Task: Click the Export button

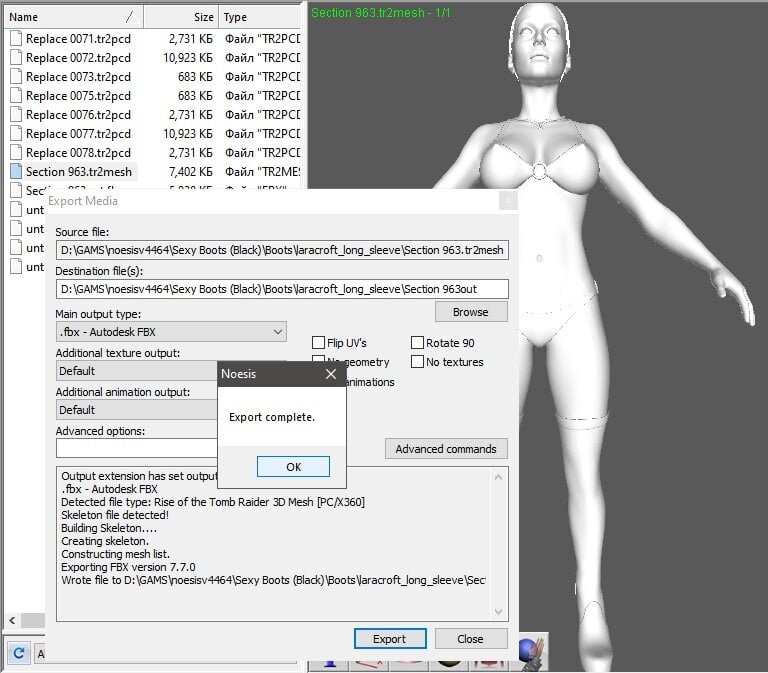Action: pos(390,639)
